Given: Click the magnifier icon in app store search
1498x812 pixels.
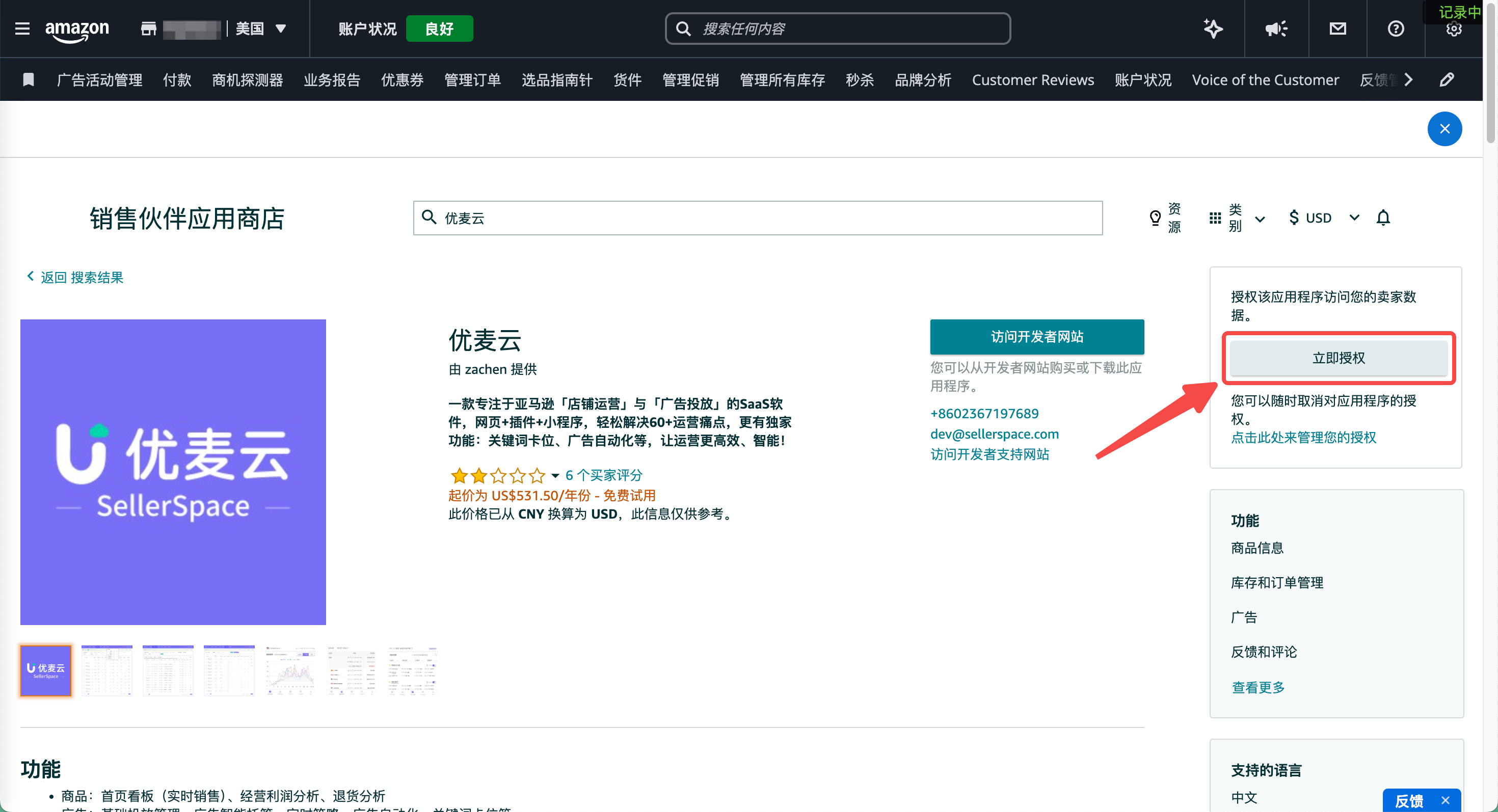Looking at the screenshot, I should pos(429,218).
